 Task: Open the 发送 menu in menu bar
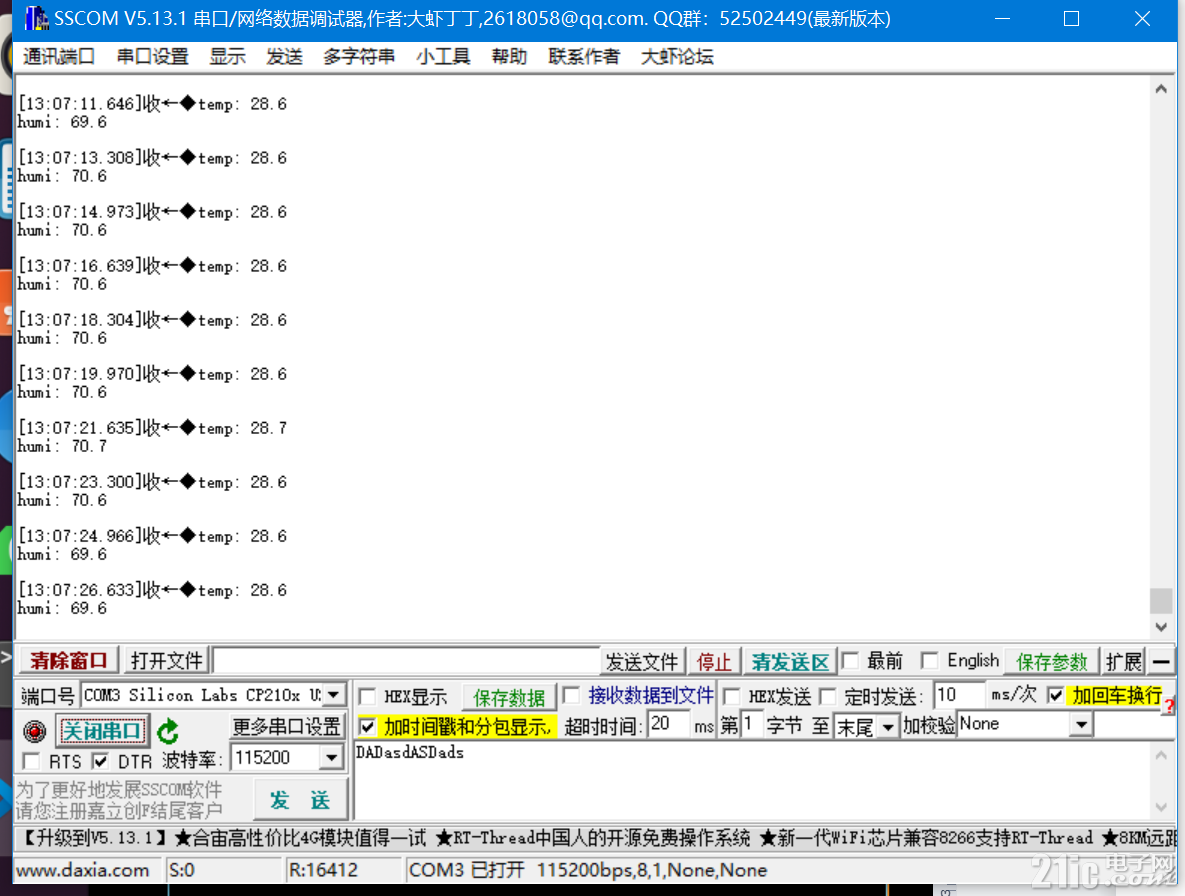pos(284,57)
